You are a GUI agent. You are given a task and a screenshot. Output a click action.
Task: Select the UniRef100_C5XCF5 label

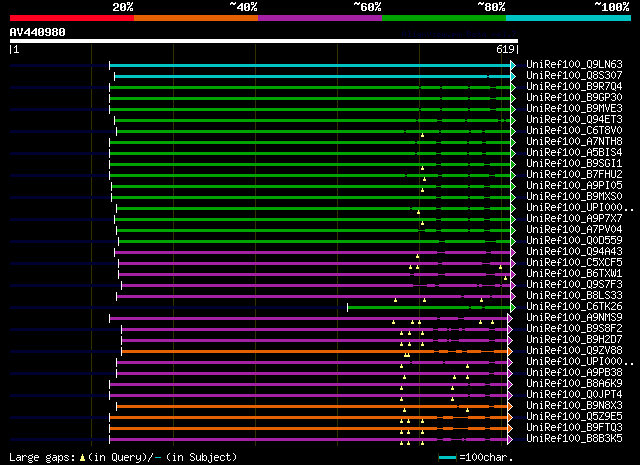(574, 263)
